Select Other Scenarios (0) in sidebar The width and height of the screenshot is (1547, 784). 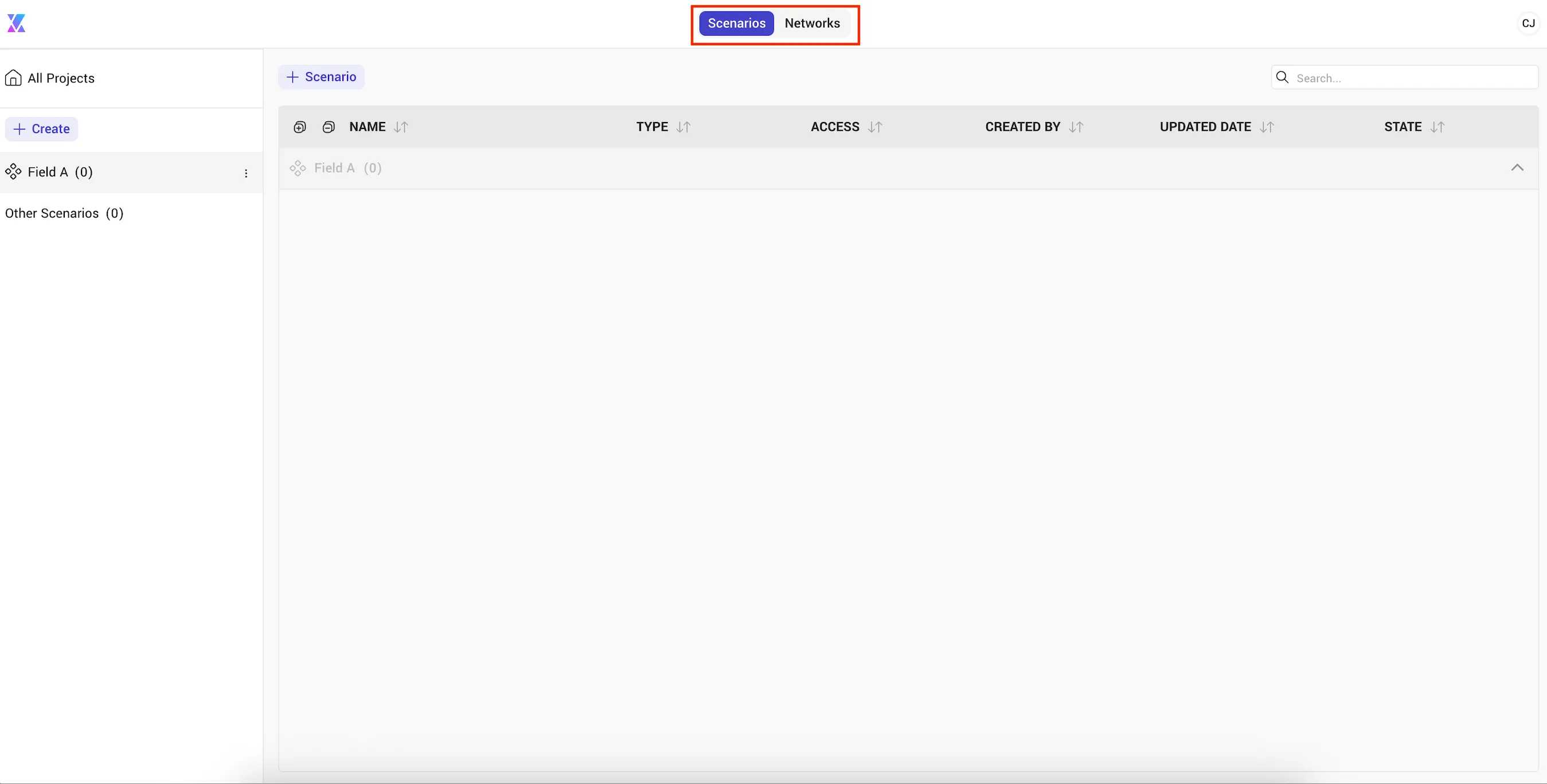point(64,213)
